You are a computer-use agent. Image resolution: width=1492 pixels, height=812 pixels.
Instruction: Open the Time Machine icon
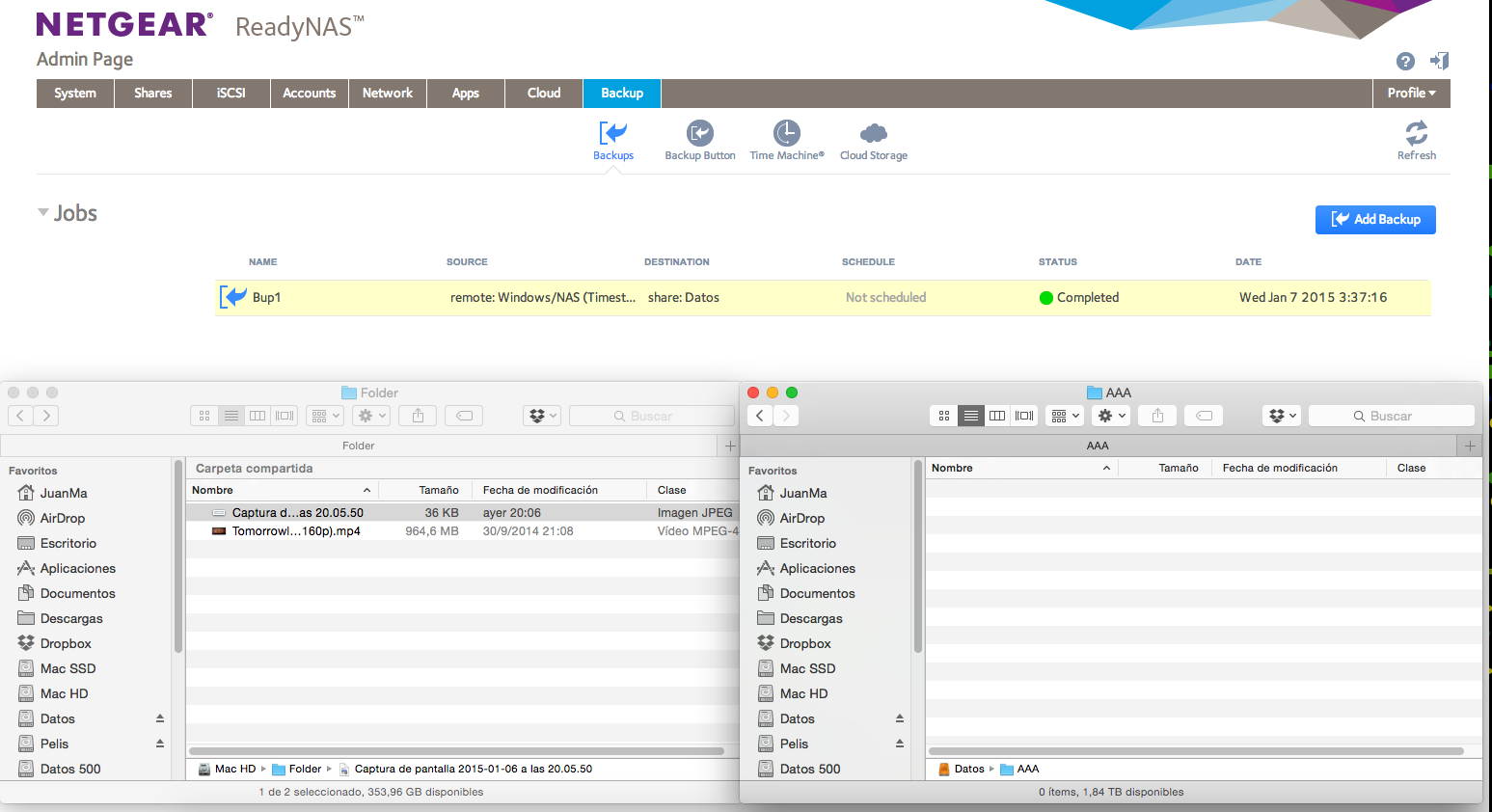[787, 141]
